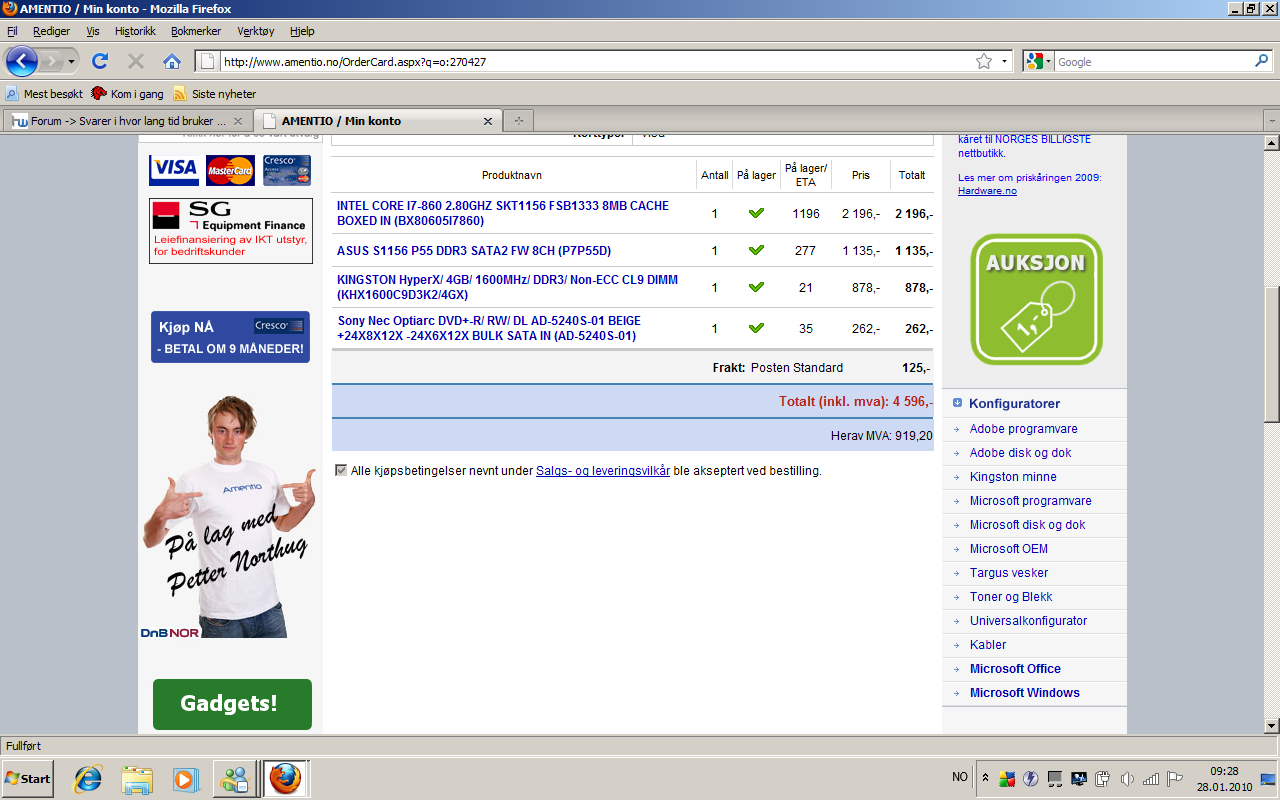Open the Windows Start menu
The width and height of the screenshot is (1280, 800).
point(28,778)
